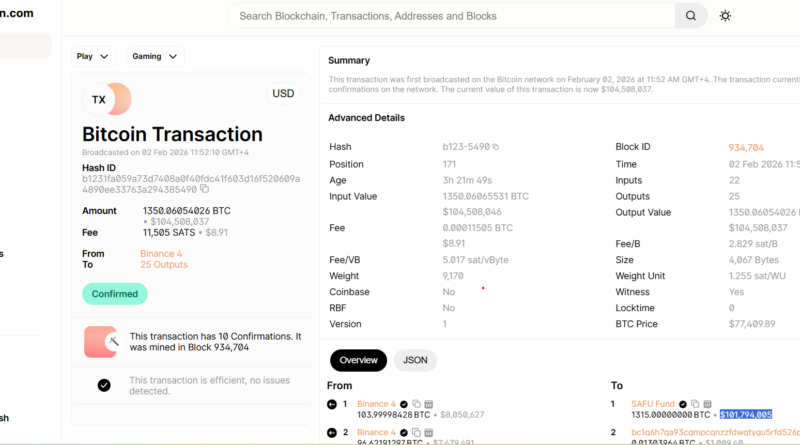Focus the blockchain search input field
This screenshot has height=445, width=800.
point(452,16)
